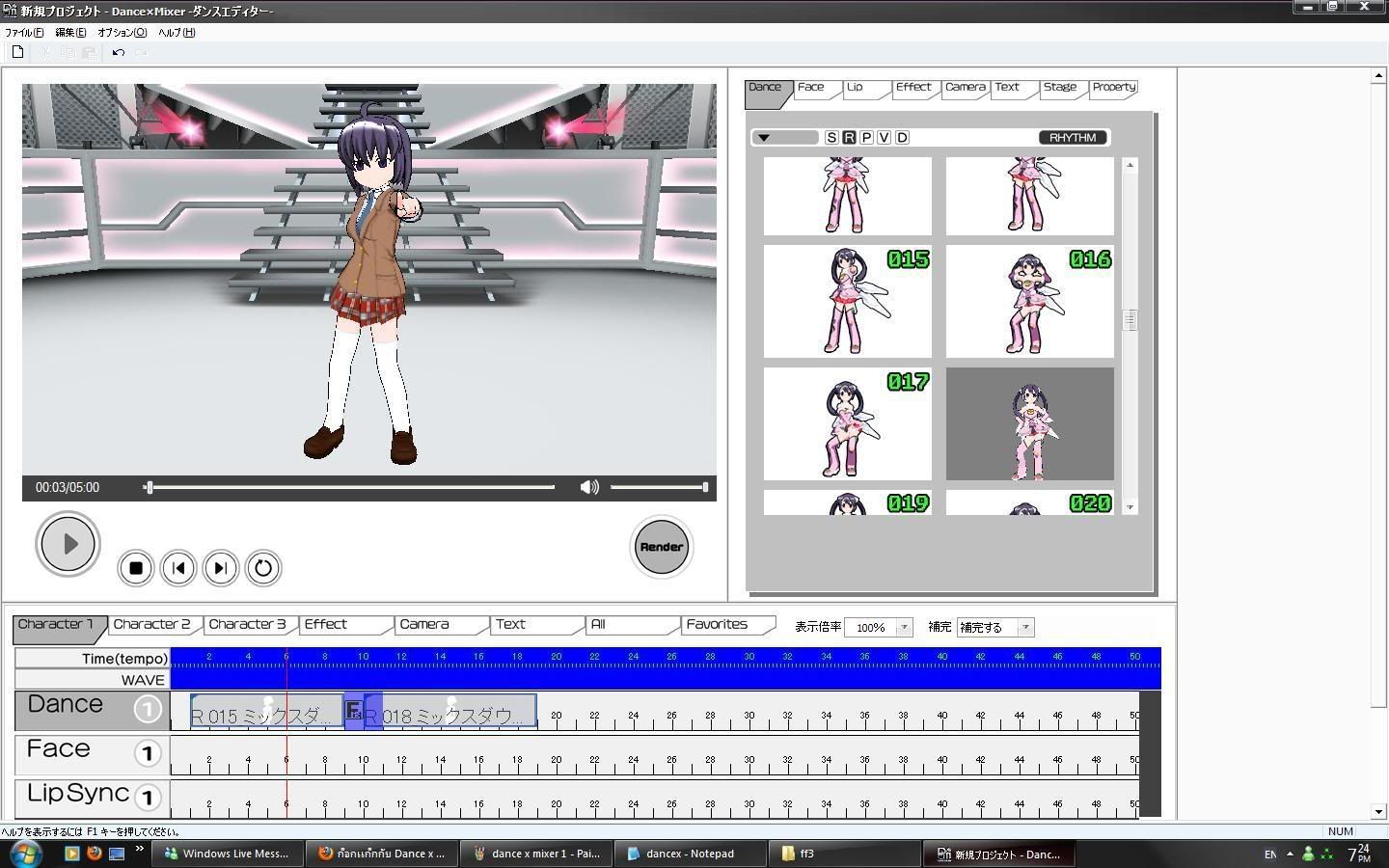Select dance motion thumbnail 017
The height and width of the screenshot is (868, 1389).
[x=848, y=423]
